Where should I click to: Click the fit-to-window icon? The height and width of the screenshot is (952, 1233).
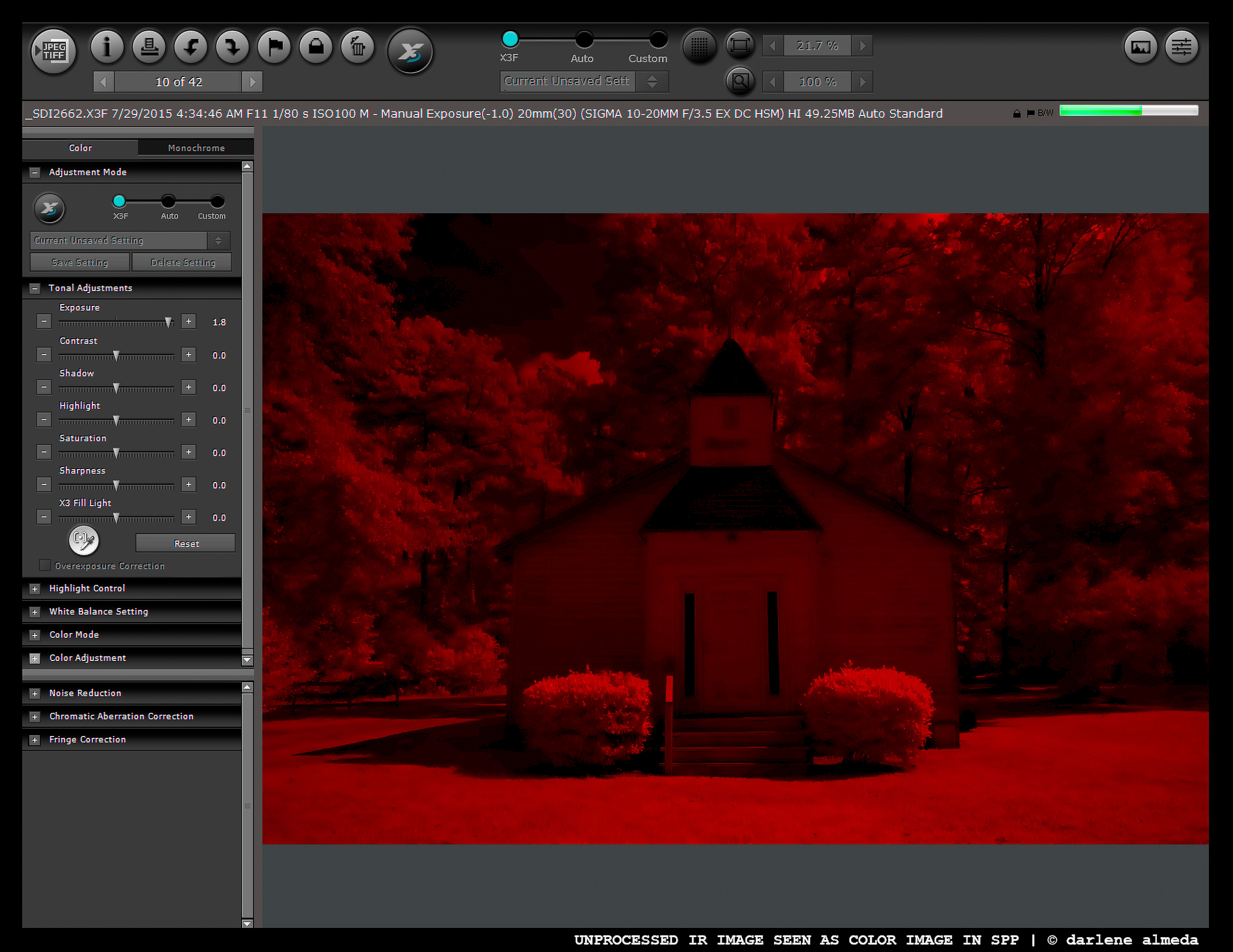pos(740,45)
